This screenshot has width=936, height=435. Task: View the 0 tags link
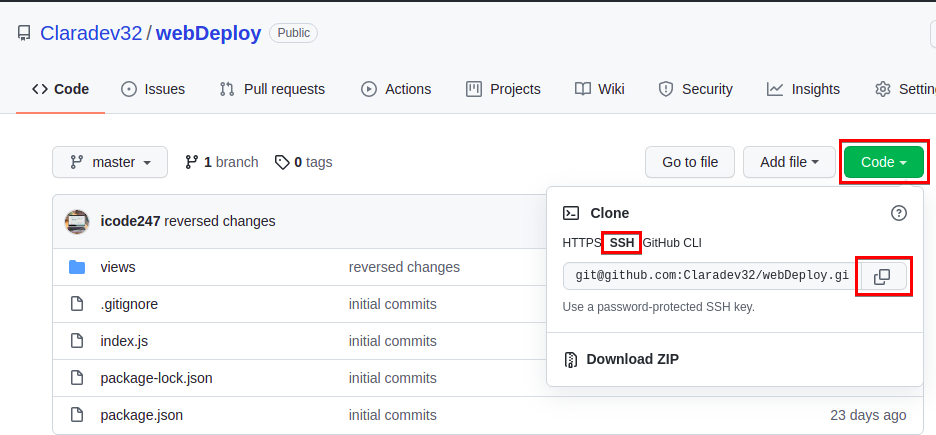pyautogui.click(x=303, y=162)
